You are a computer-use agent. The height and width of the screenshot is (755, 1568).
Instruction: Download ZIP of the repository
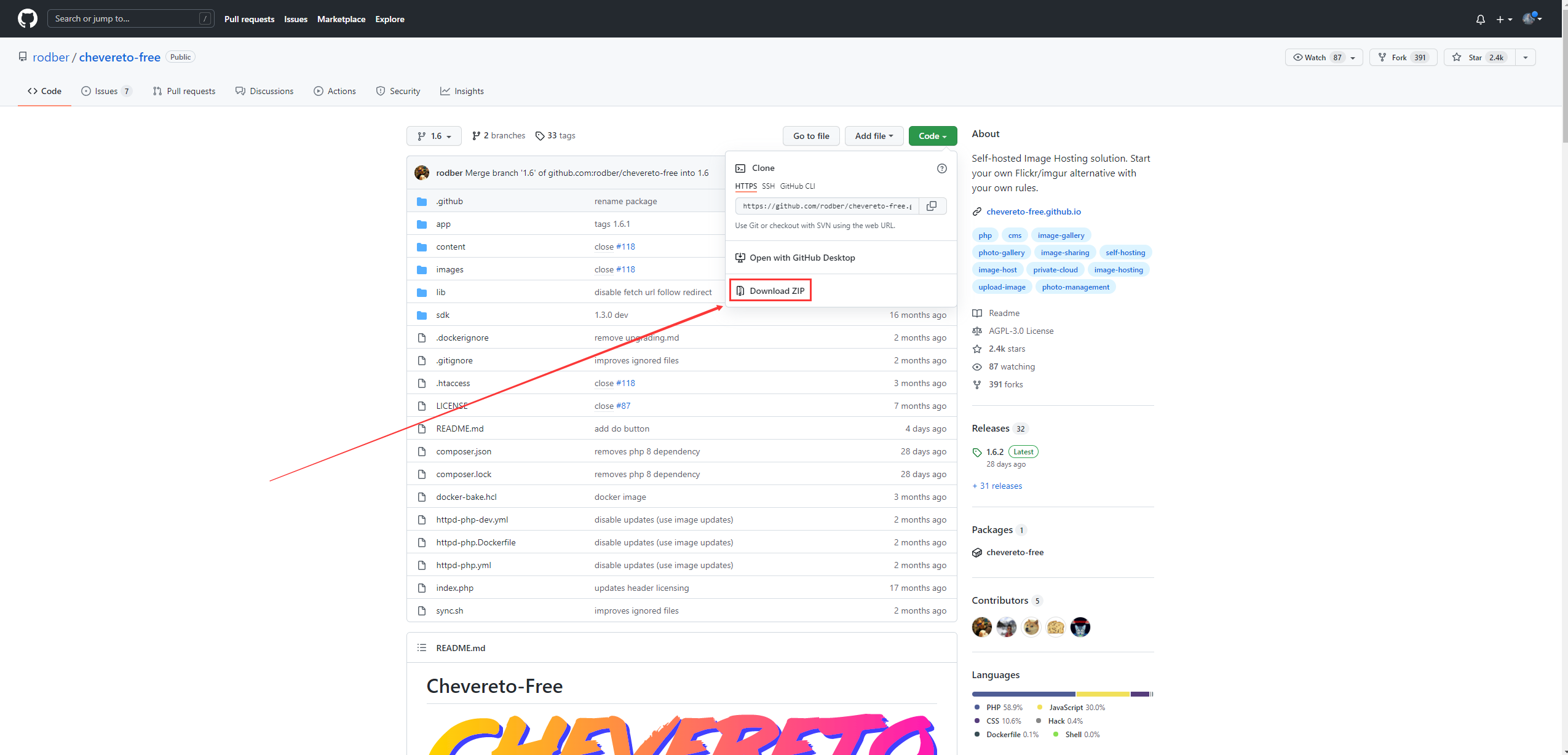(770, 291)
